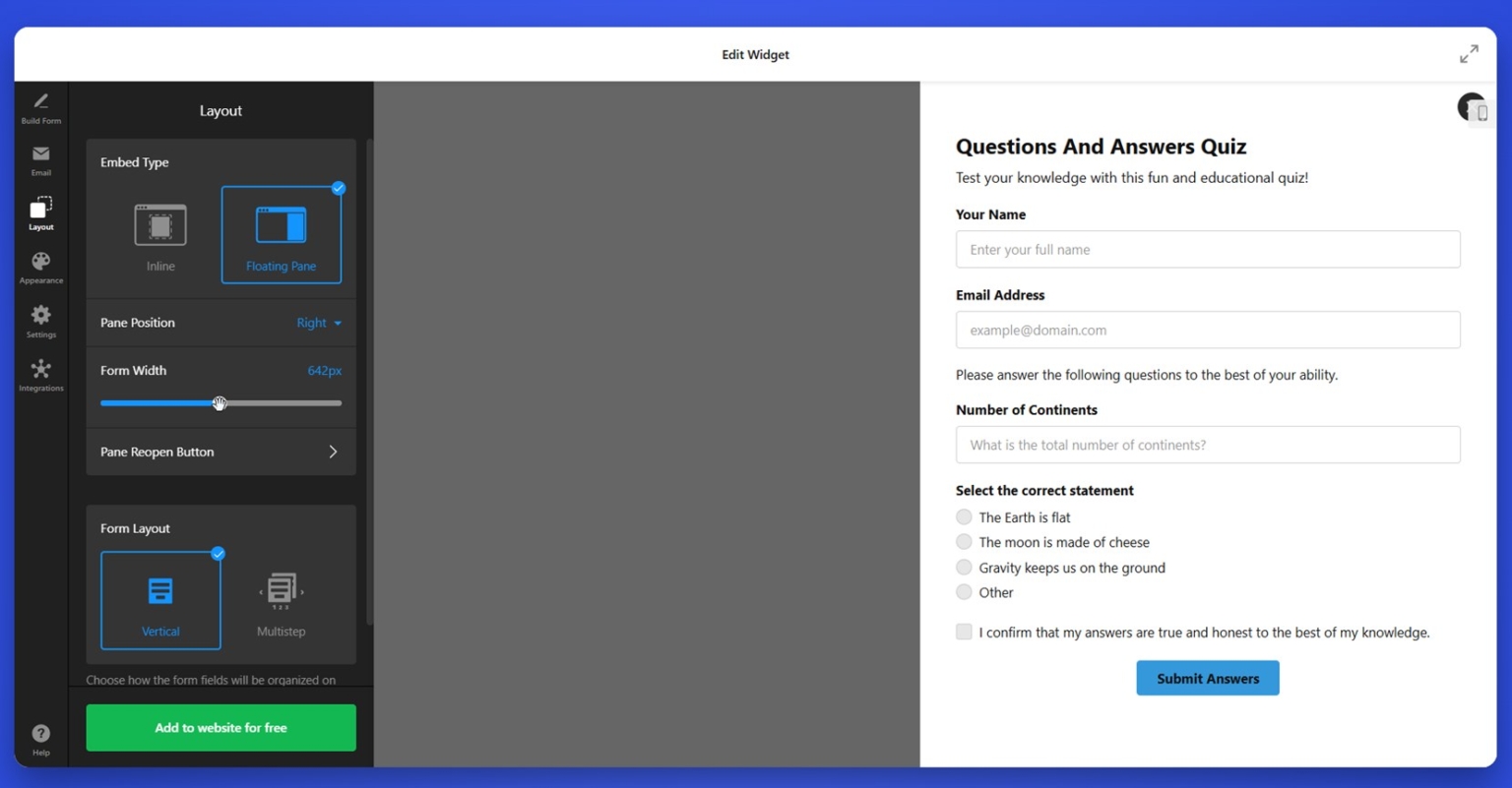Select 'Gravity keeps us on the ground'
This screenshot has width=1512, height=788.
(964, 567)
